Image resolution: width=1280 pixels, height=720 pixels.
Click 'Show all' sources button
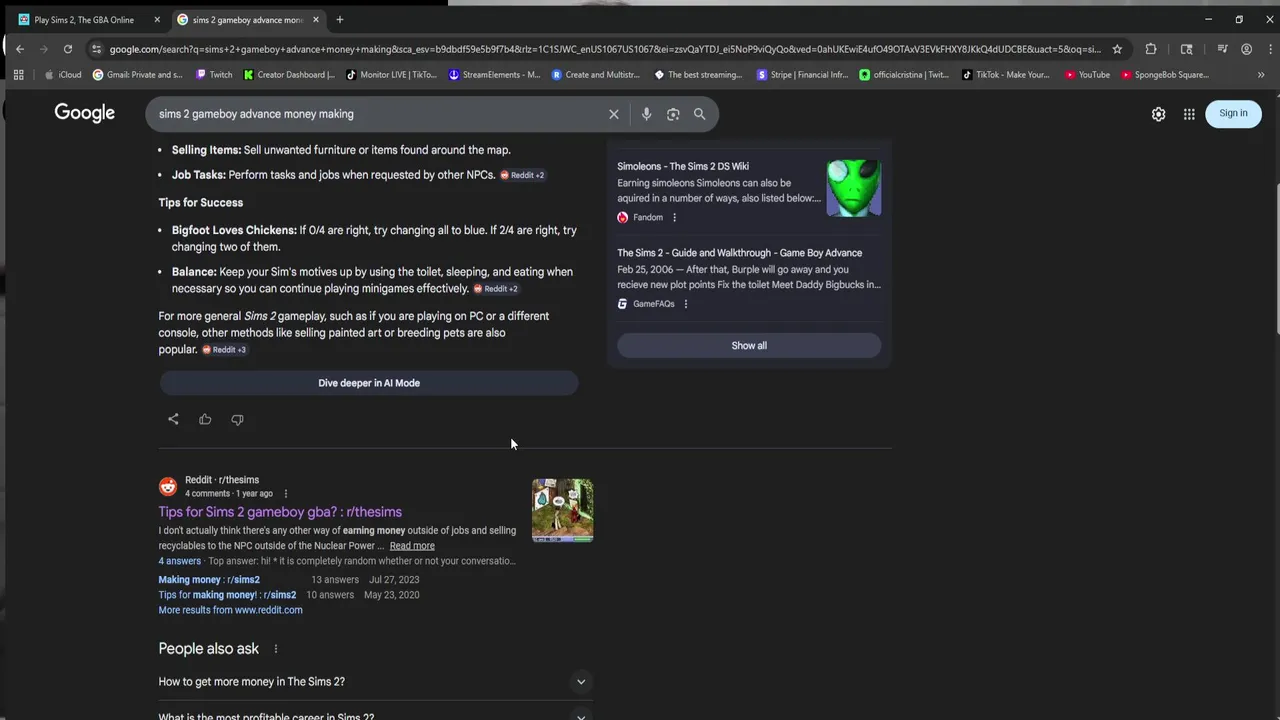point(749,345)
